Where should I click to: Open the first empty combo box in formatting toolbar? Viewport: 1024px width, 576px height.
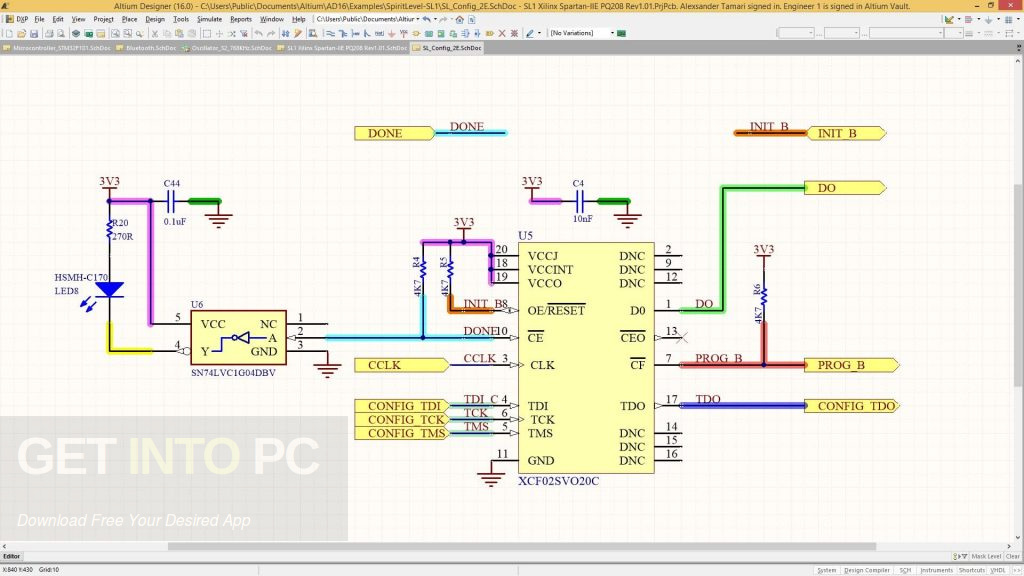click(x=795, y=33)
